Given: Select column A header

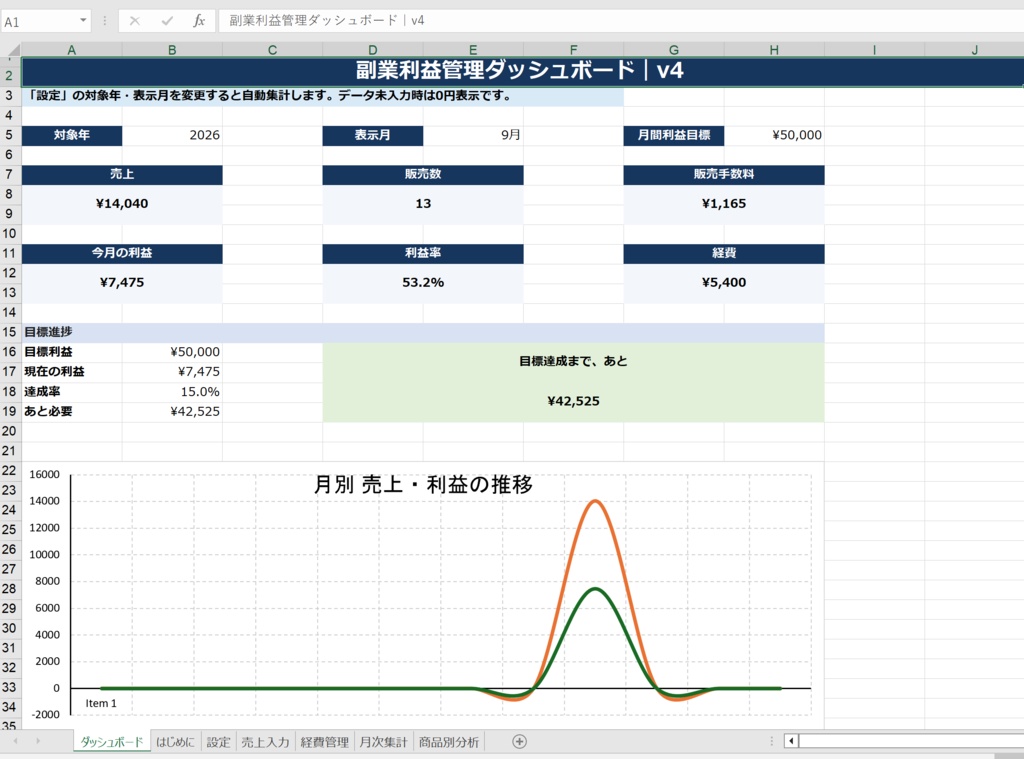Looking at the screenshot, I should (x=72, y=50).
